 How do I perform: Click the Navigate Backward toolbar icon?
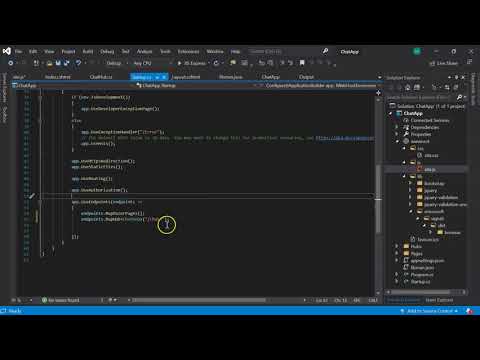click(11, 63)
